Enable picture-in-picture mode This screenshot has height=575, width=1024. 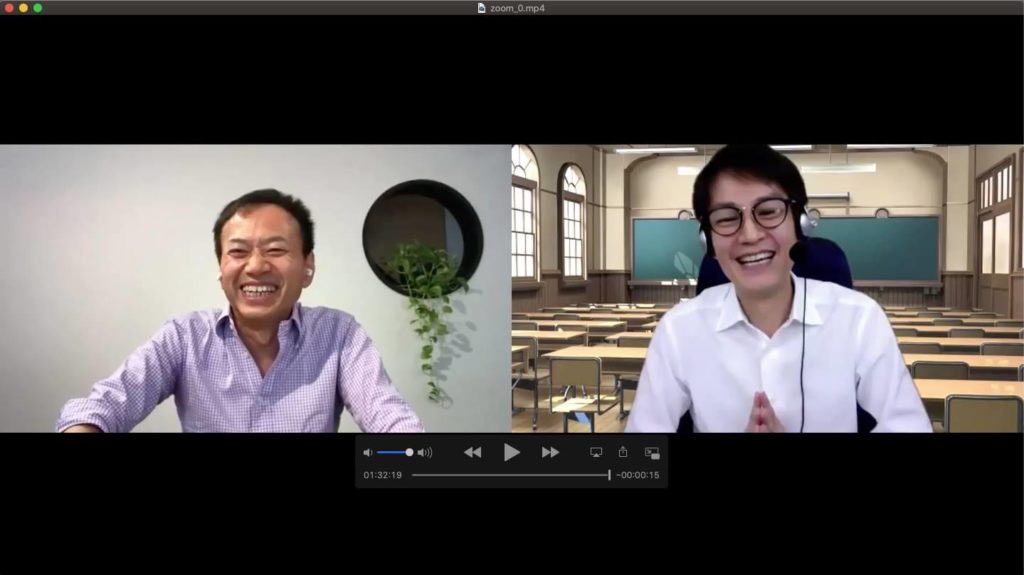(652, 452)
